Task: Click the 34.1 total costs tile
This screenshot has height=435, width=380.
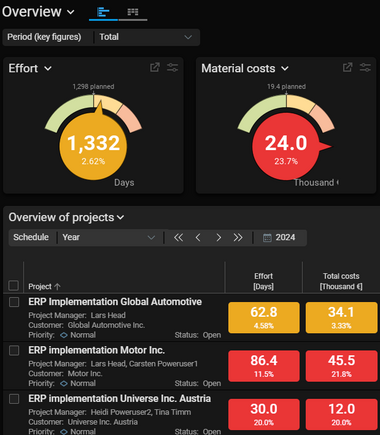Action: [341, 318]
